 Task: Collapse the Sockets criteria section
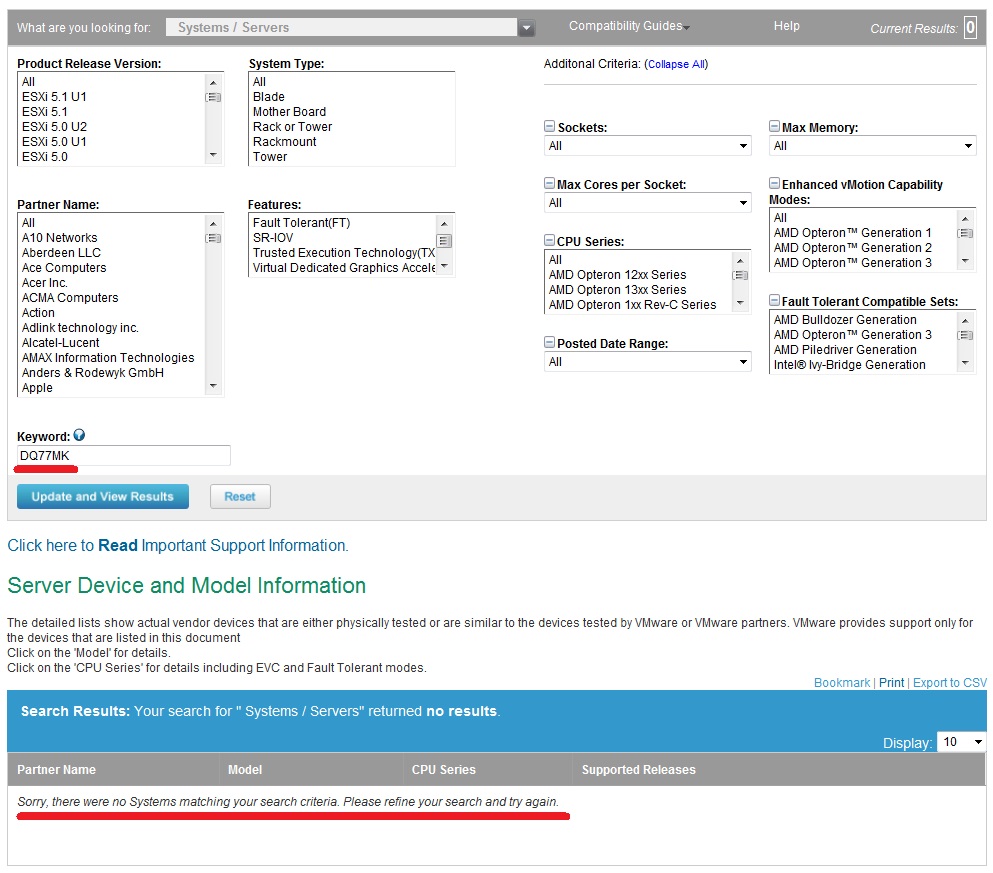click(x=550, y=127)
